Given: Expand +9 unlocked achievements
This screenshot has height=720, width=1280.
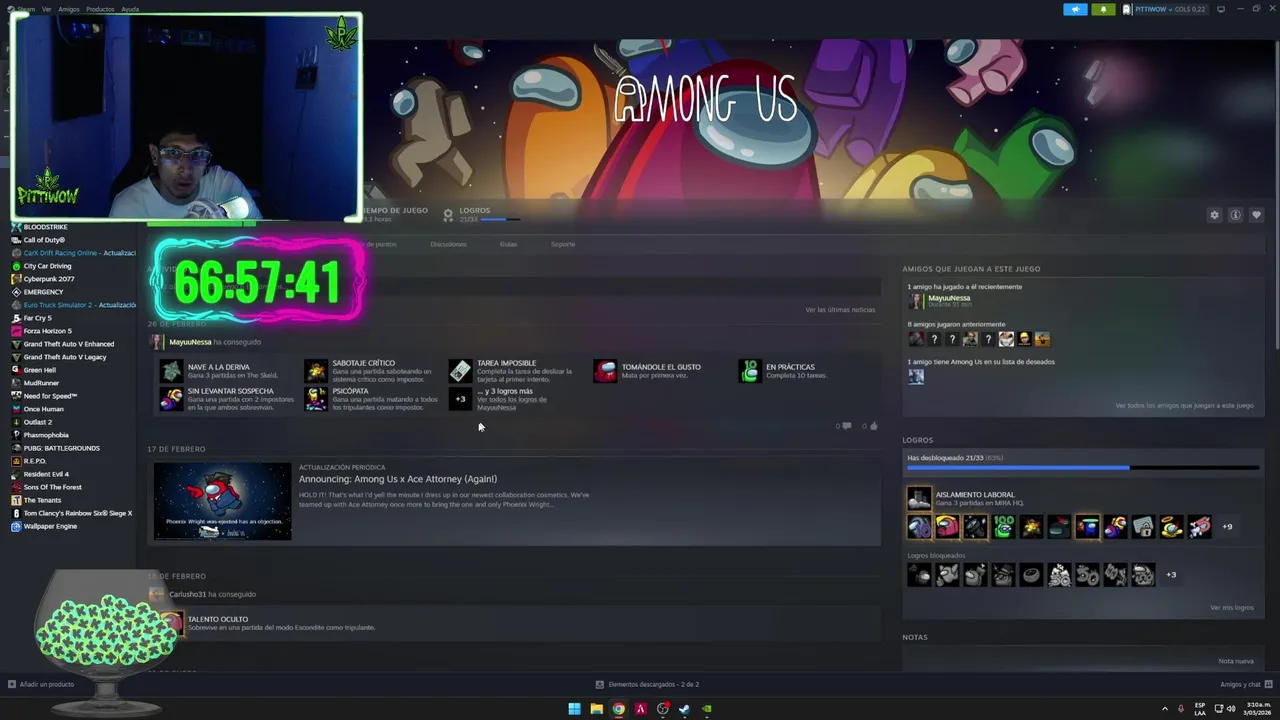Looking at the screenshot, I should 1227,526.
